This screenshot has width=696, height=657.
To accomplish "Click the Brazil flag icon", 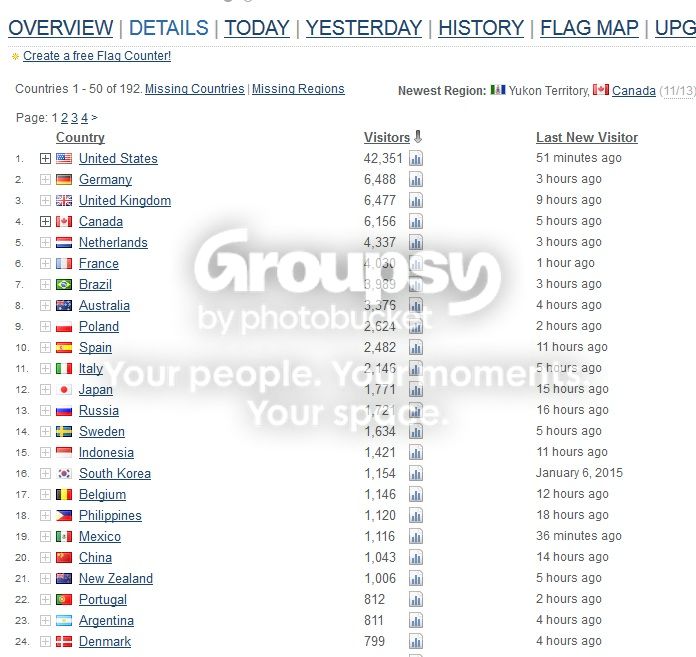I will pos(64,285).
